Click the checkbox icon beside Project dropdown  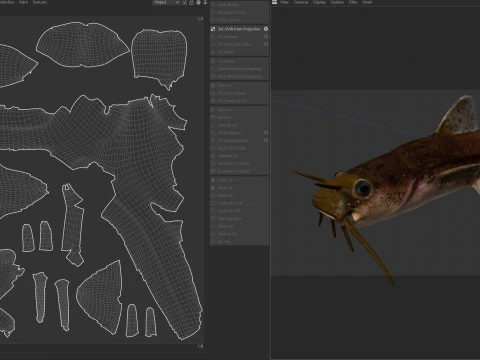point(185,2)
